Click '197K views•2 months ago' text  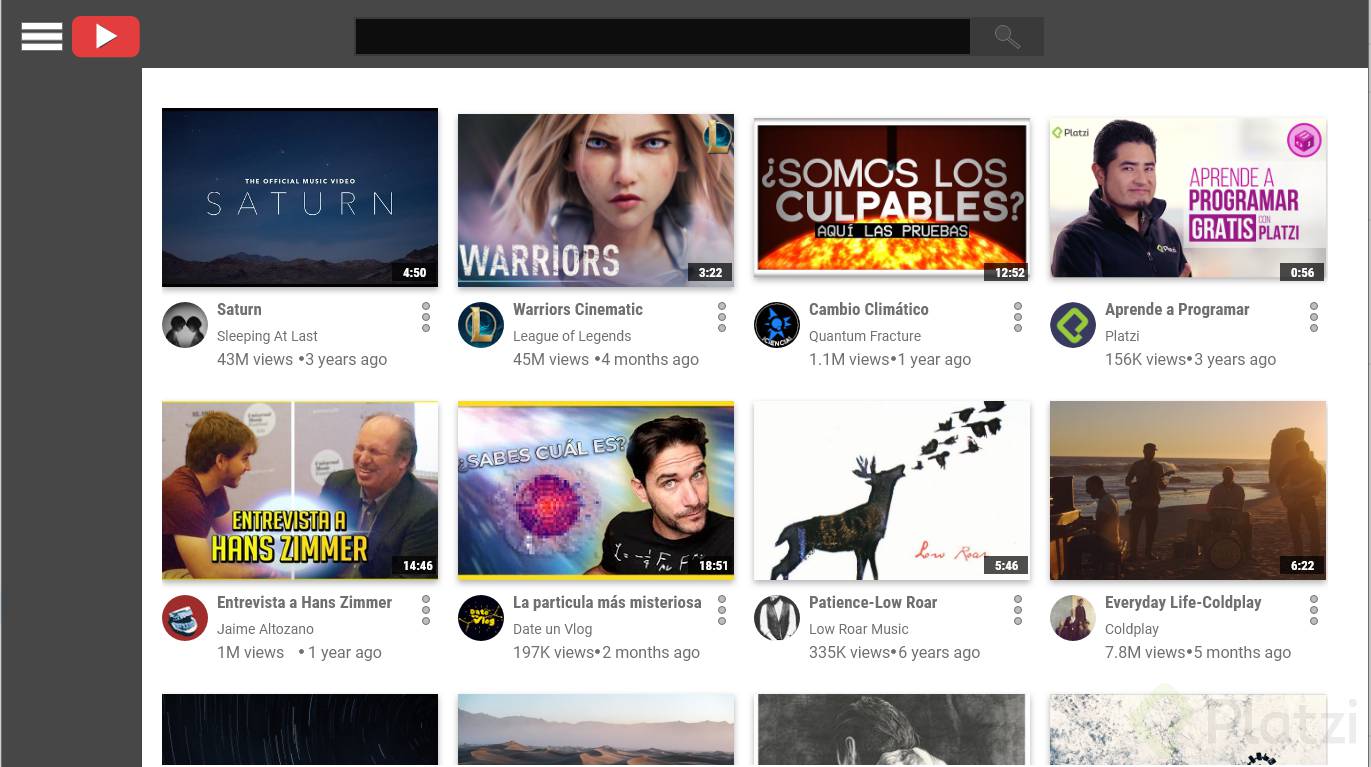click(x=606, y=652)
